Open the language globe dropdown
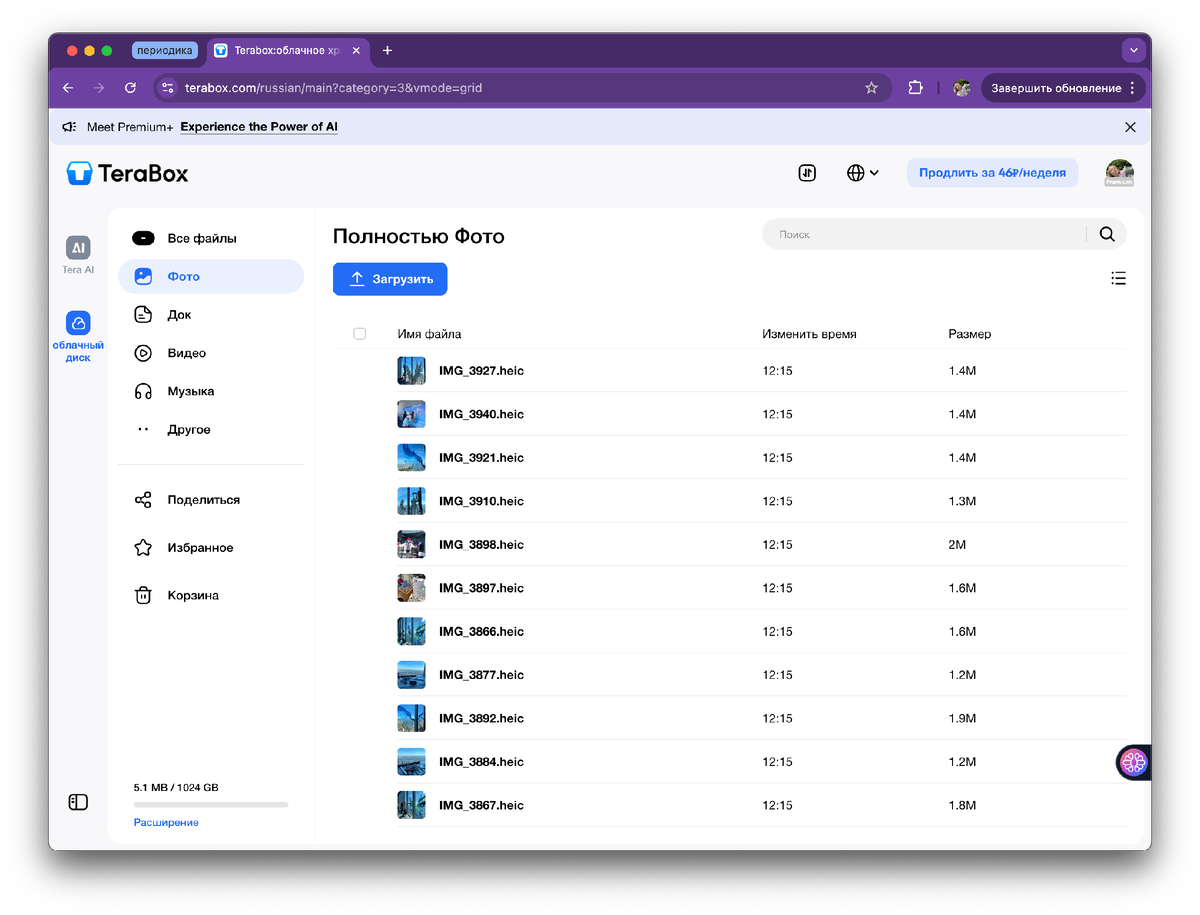 pyautogui.click(x=862, y=173)
